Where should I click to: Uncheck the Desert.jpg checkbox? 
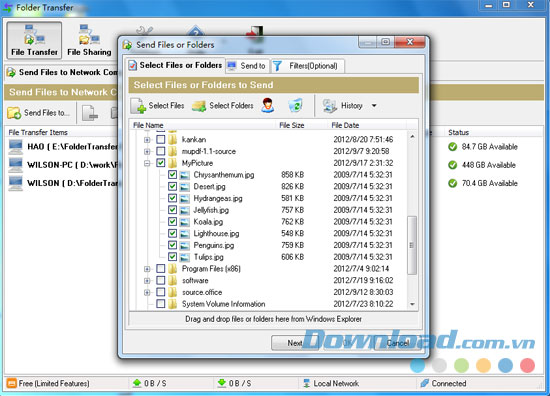coord(172,186)
